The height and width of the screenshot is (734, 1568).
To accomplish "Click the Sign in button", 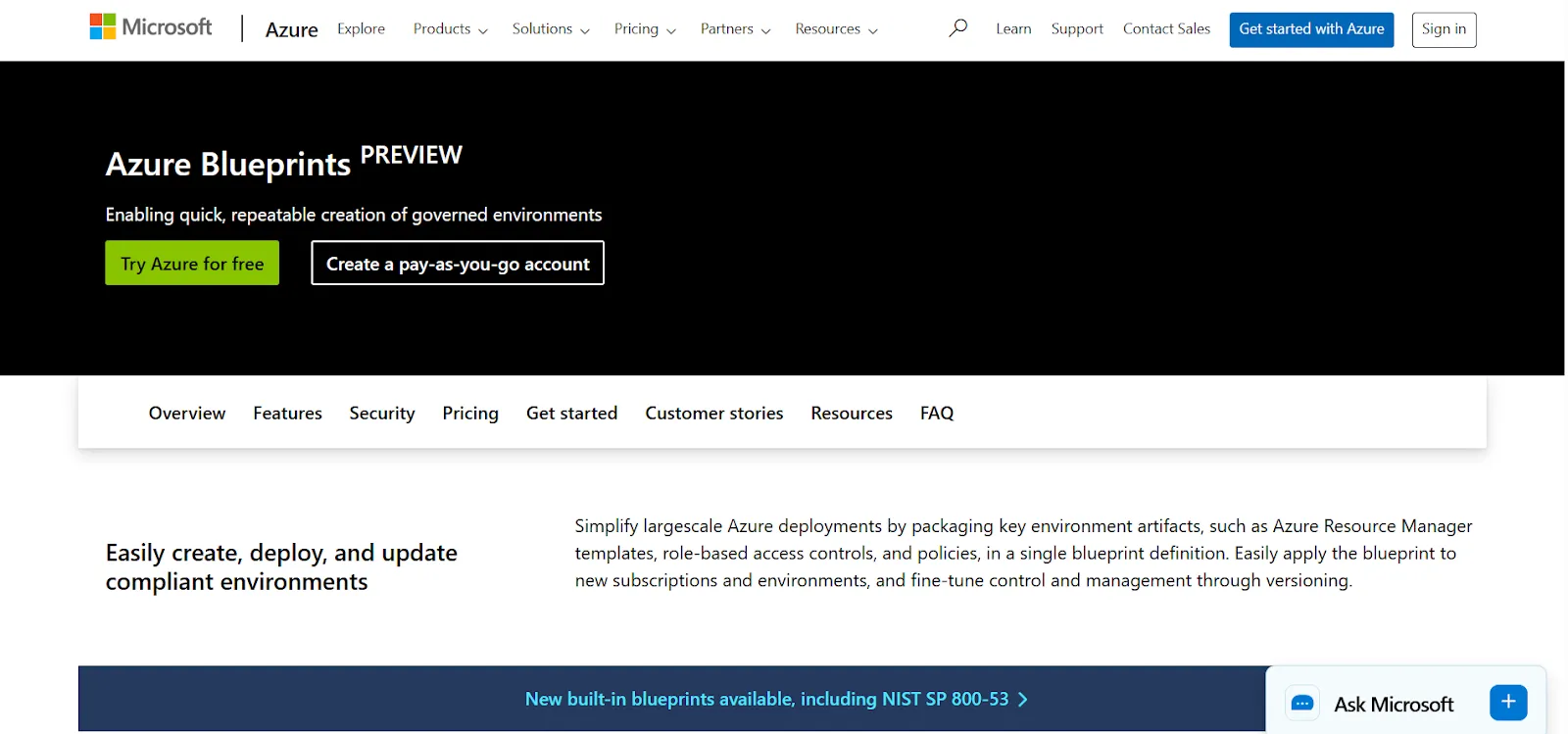I will coord(1444,29).
